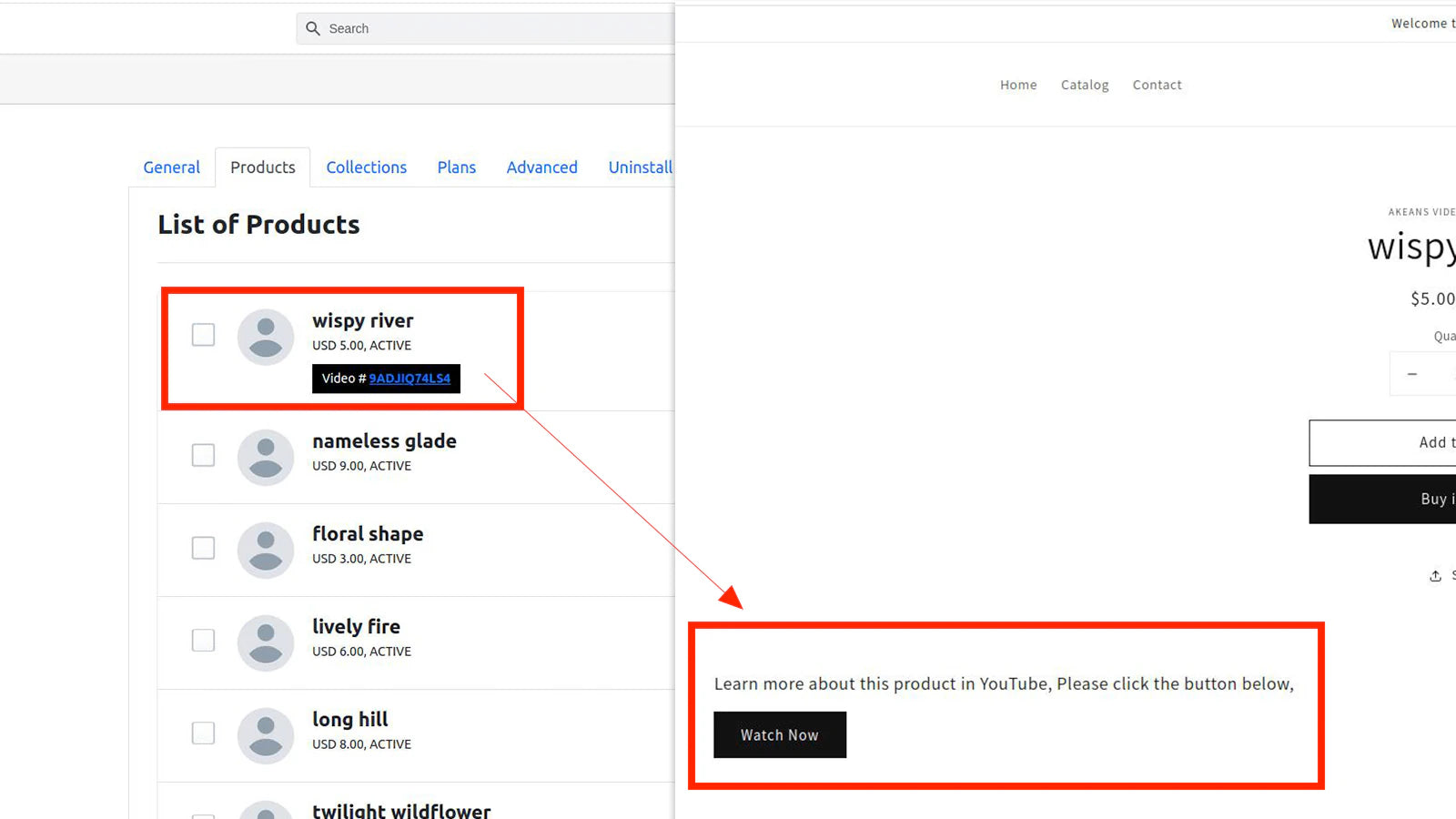This screenshot has height=819, width=1456.
Task: Open video link 9ADJIQ74LS4
Action: pos(409,379)
